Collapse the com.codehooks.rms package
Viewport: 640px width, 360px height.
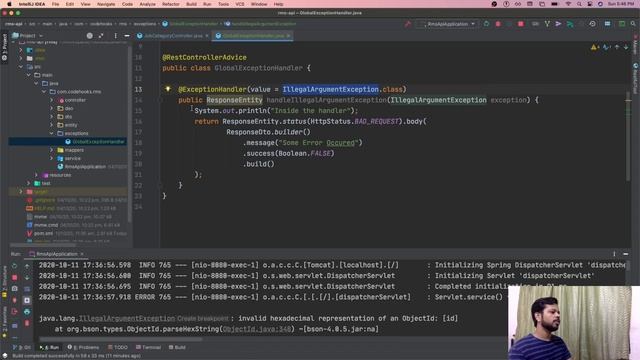pyautogui.click(x=44, y=92)
